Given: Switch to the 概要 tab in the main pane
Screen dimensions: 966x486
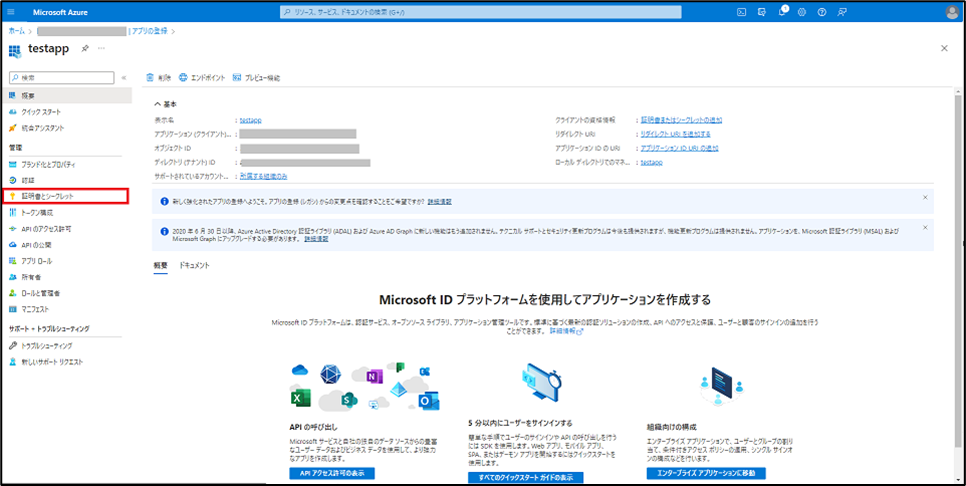Looking at the screenshot, I should [160, 265].
